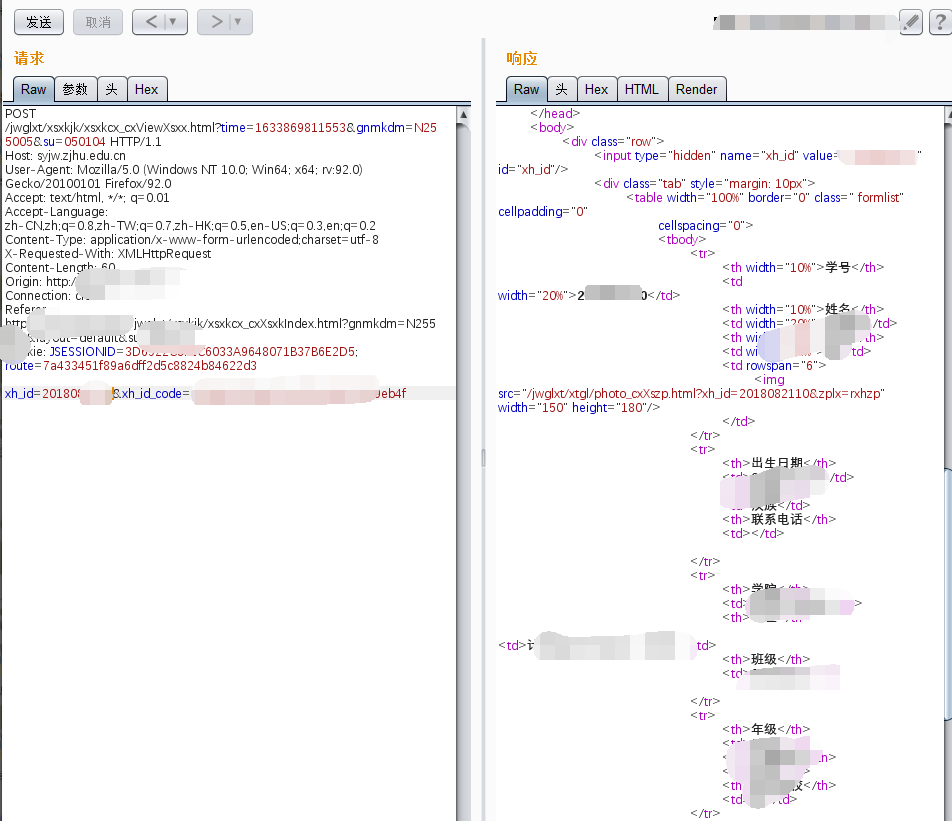Click the route cookie value line
This screenshot has height=821, width=952.
(131, 366)
